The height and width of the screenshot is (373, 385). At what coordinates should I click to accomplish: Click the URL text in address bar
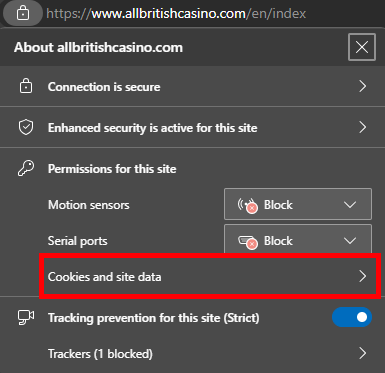coord(176,14)
